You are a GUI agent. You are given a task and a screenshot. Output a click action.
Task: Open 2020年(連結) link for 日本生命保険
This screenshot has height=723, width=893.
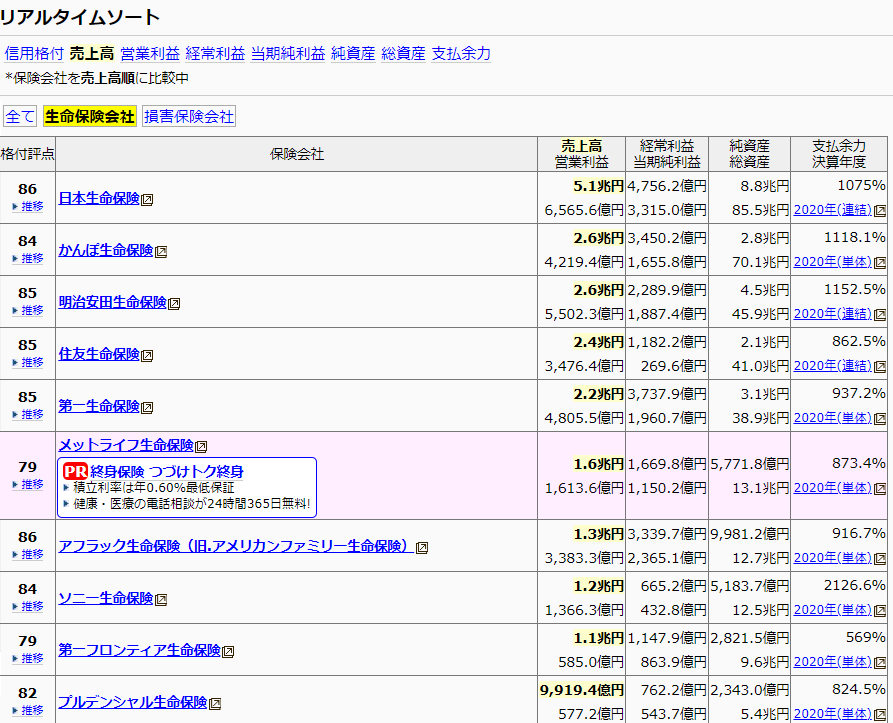[x=833, y=209]
